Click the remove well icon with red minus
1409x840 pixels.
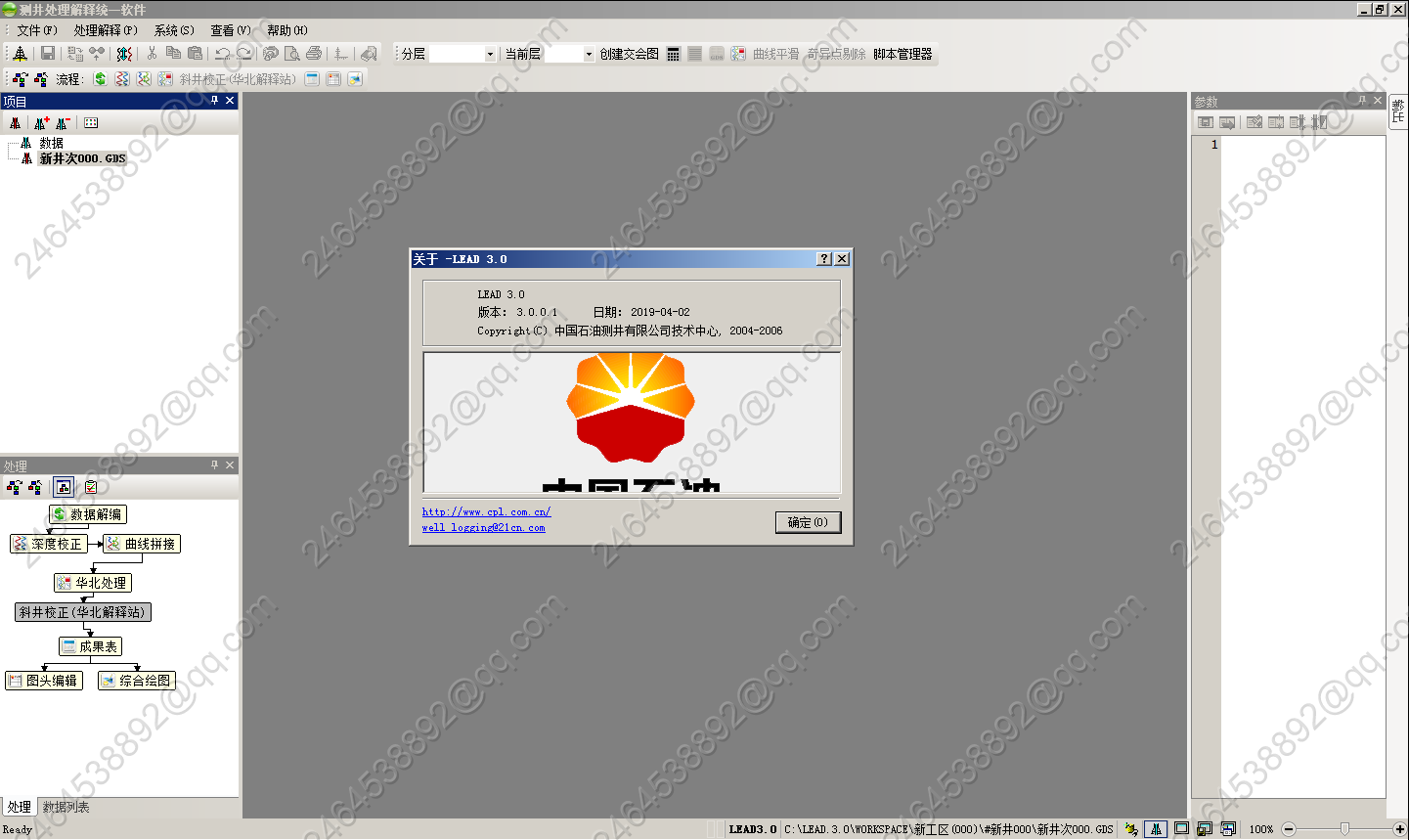pos(63,123)
